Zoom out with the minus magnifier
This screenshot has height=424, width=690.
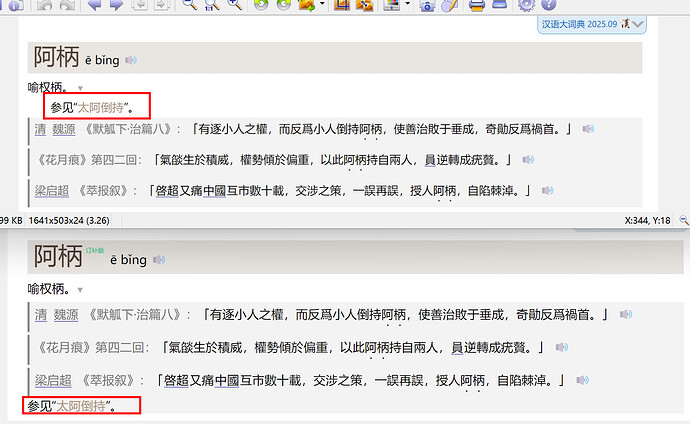pos(190,5)
